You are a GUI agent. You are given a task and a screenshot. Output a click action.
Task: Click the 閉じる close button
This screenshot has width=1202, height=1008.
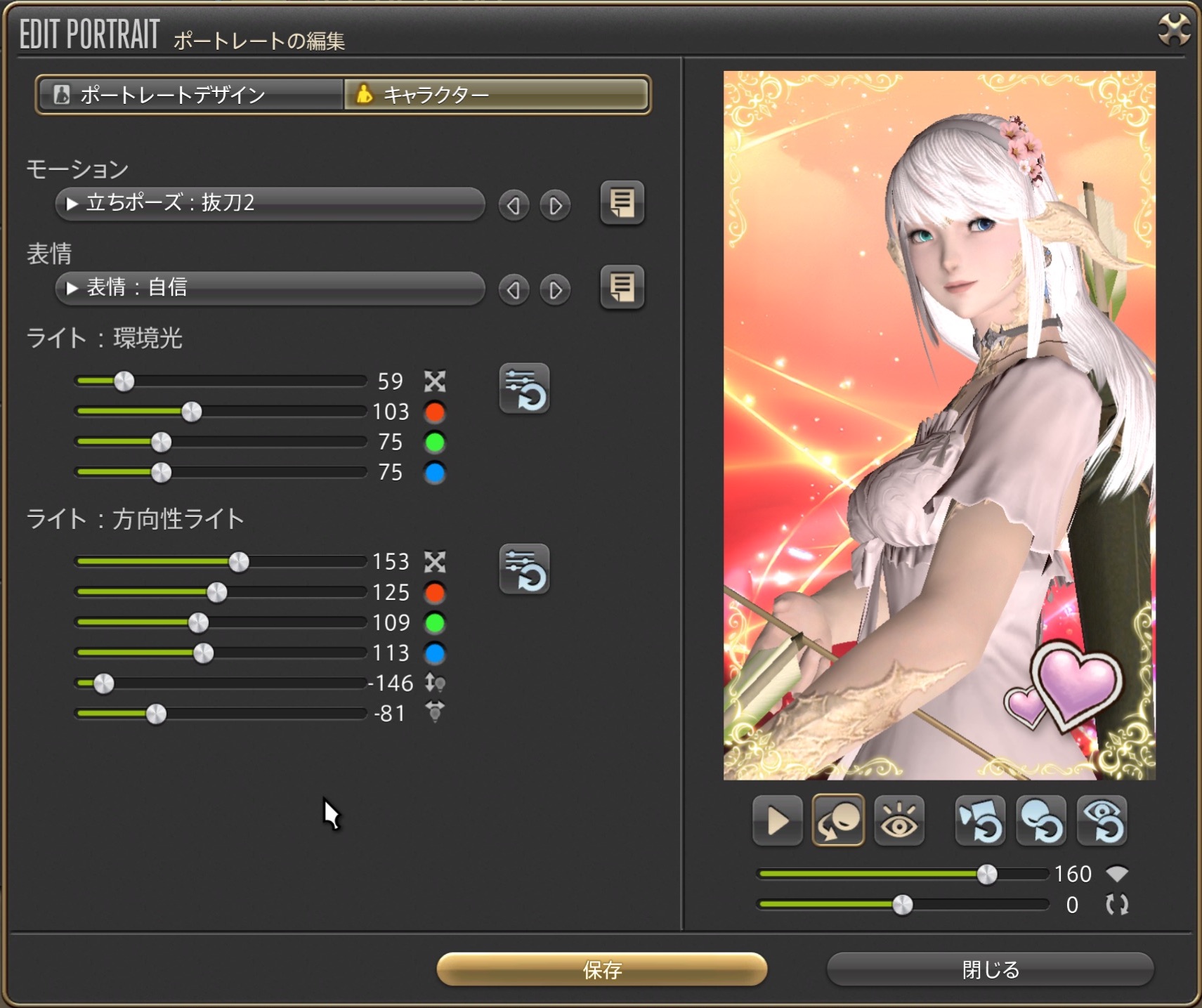[991, 969]
